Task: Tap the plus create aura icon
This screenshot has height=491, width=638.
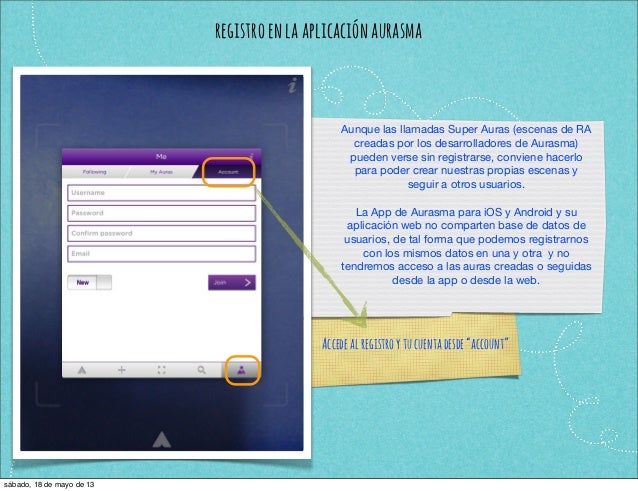Action: coord(121,370)
